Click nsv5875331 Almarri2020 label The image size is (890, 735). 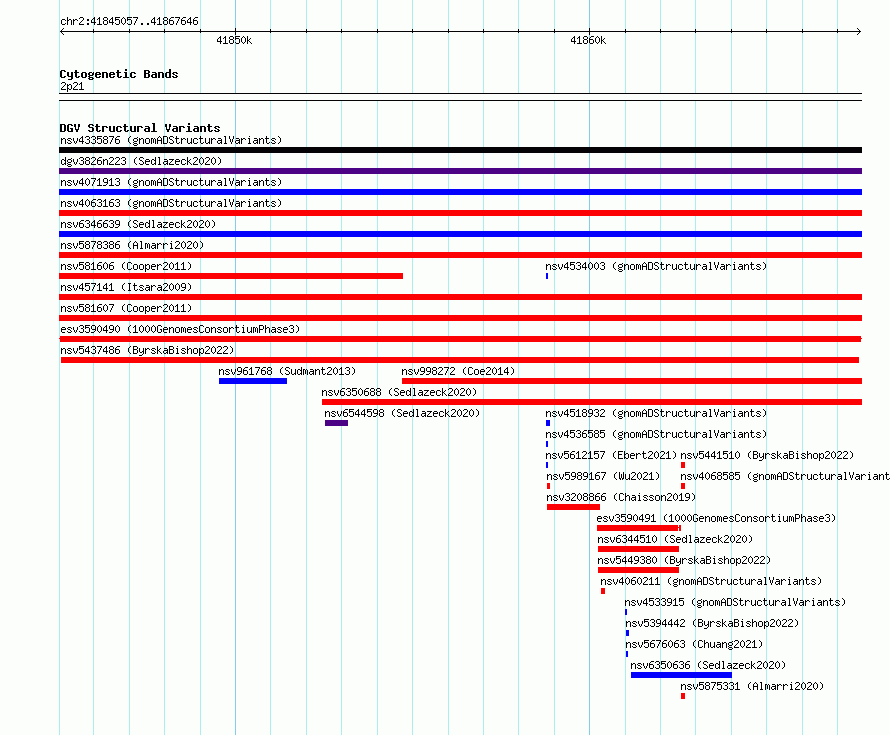(752, 686)
